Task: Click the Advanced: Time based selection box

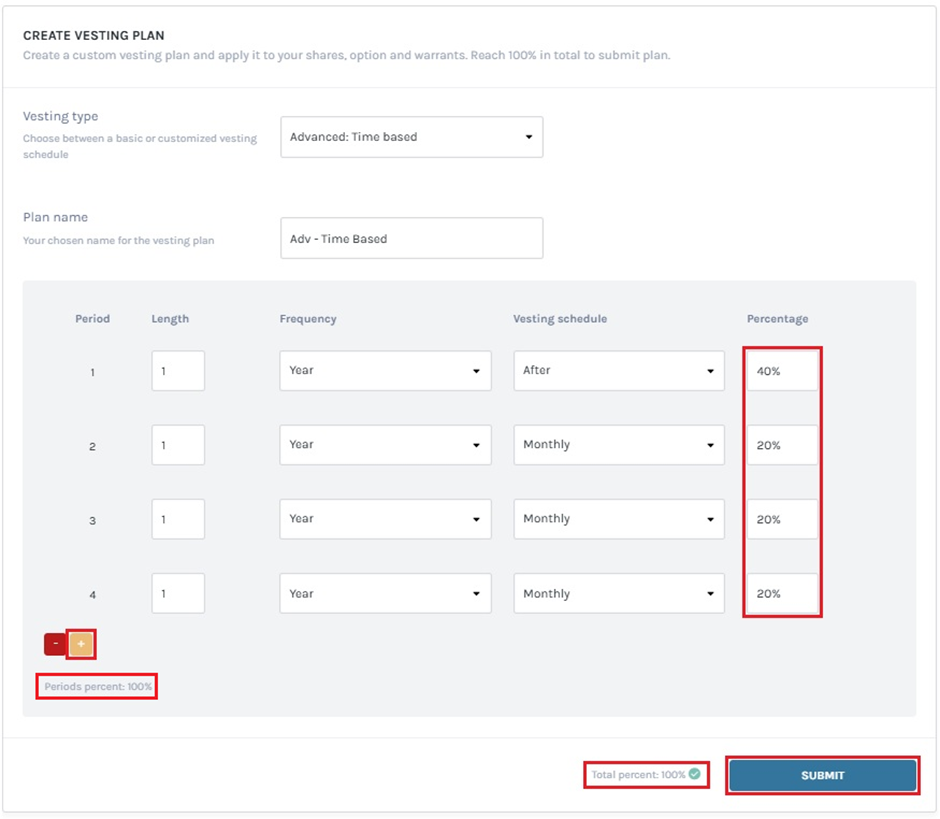Action: 411,137
